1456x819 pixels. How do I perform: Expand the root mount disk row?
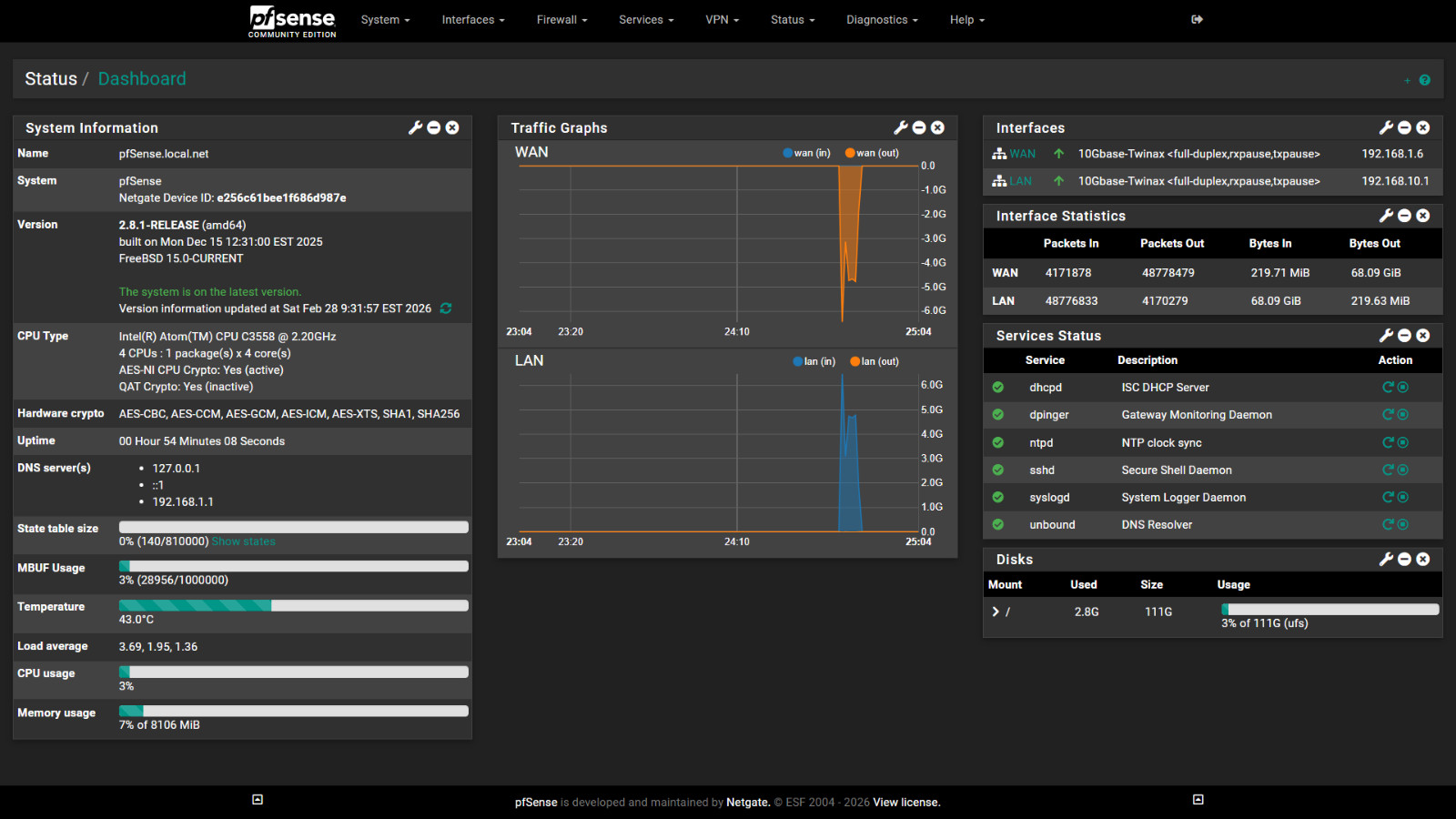(x=996, y=612)
